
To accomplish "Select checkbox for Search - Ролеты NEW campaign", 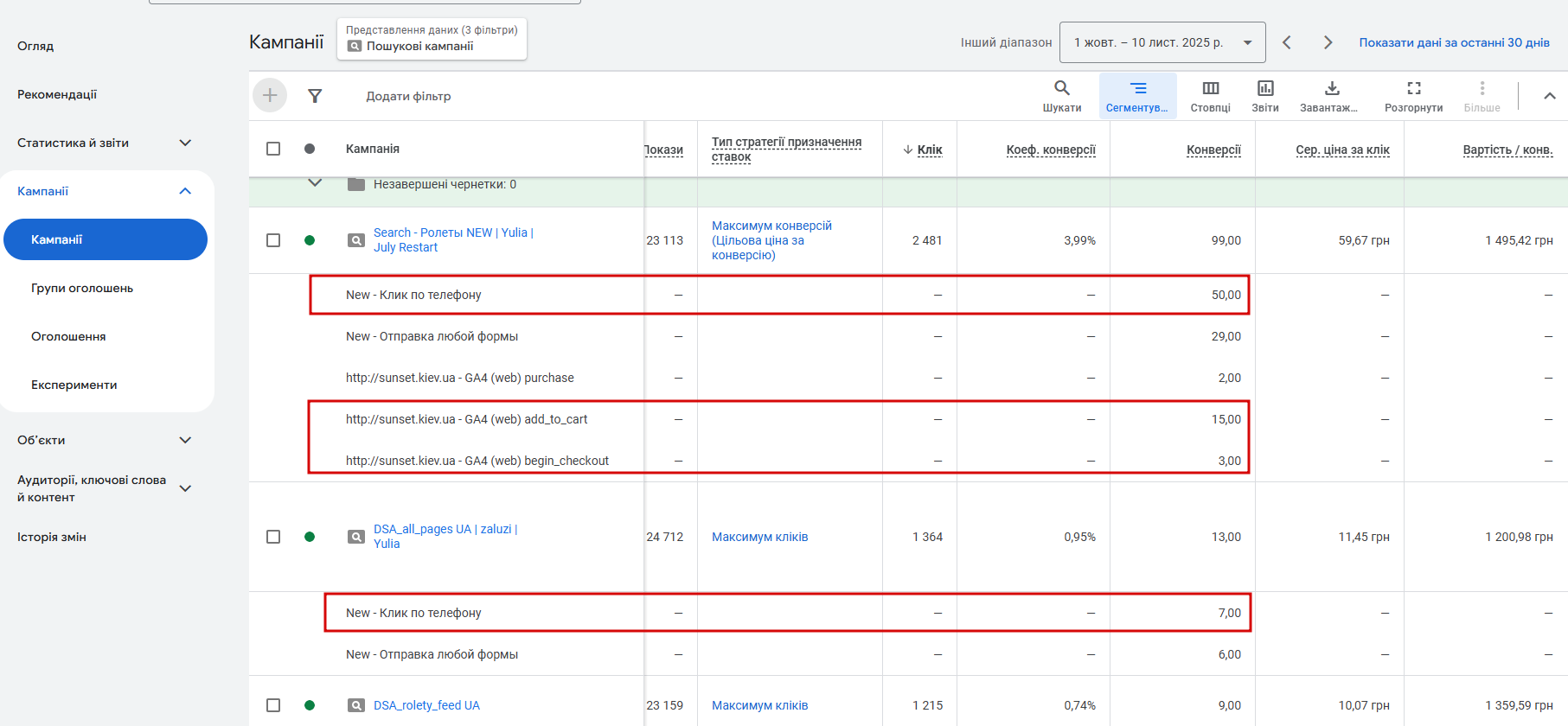I will click(273, 240).
